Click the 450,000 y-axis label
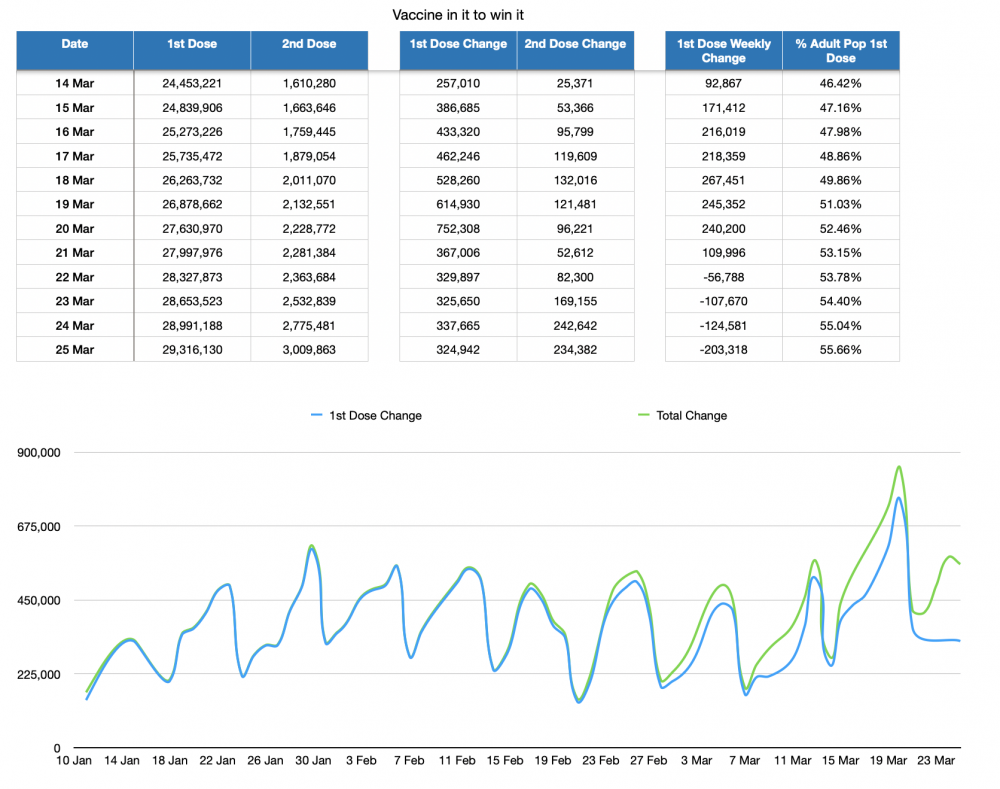This screenshot has height=789, width=1000. [x=39, y=600]
